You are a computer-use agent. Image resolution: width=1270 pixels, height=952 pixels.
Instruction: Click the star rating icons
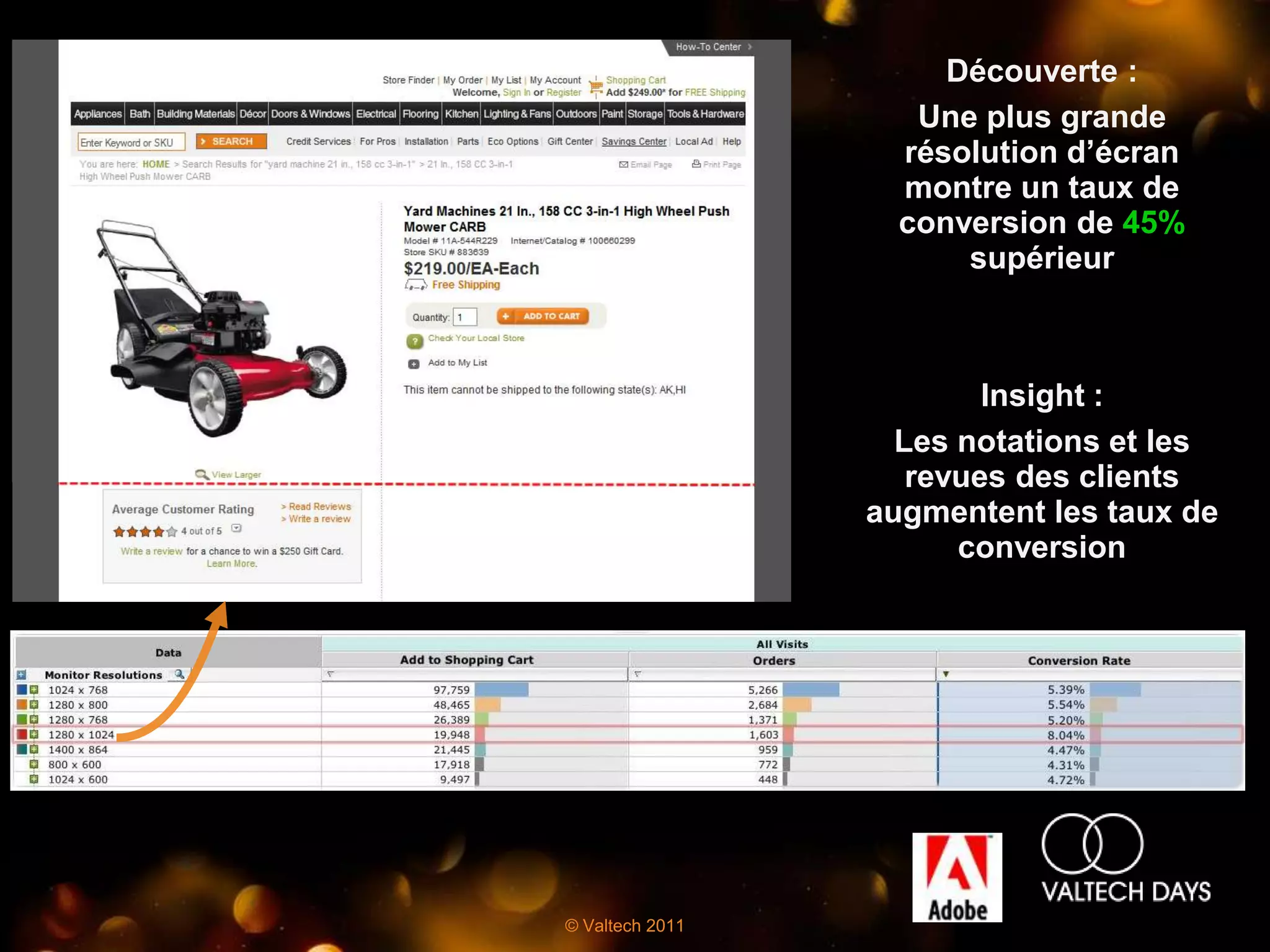coord(145,531)
